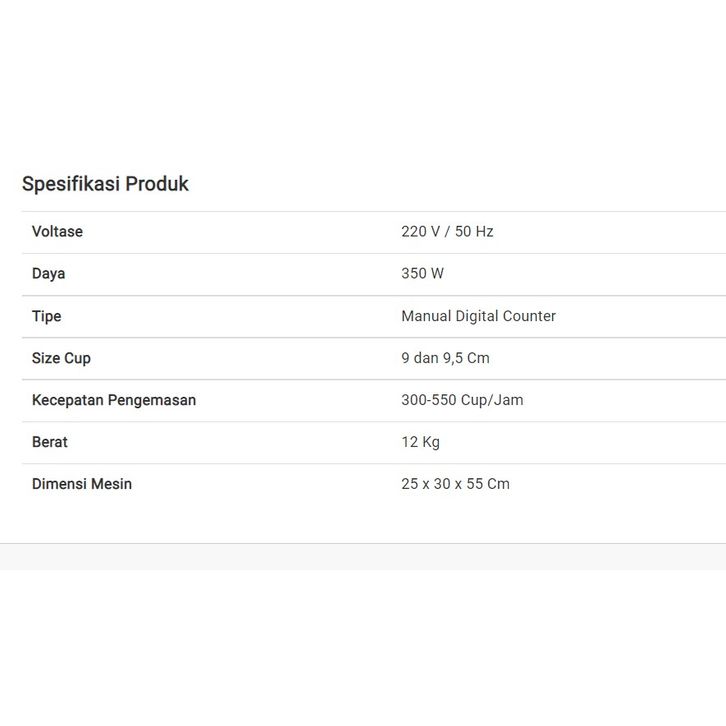Click the 350 W power value
This screenshot has width=726, height=726.
[x=422, y=274]
